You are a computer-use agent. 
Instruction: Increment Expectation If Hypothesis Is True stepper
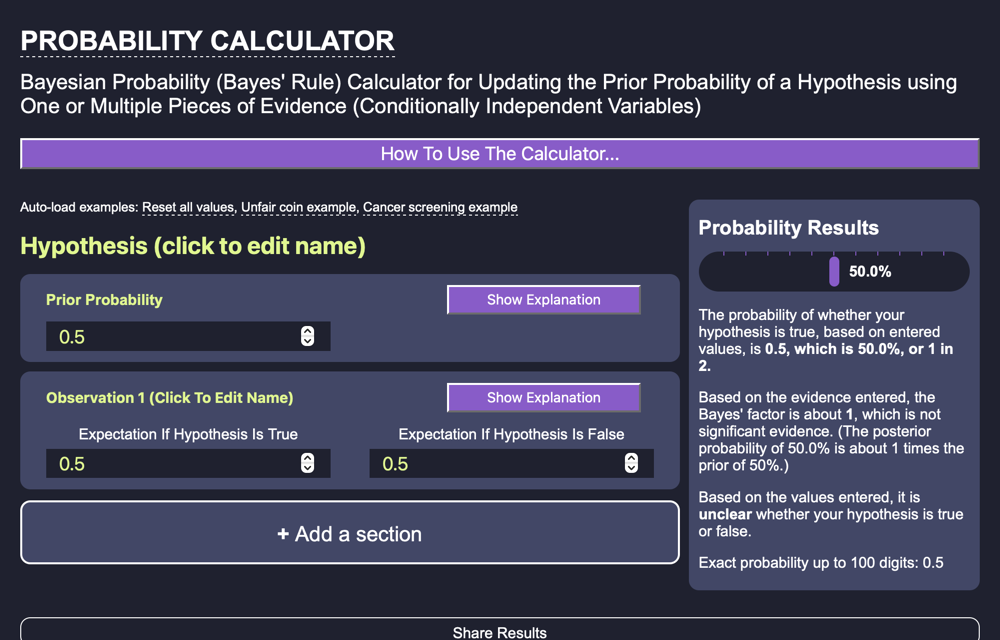pyautogui.click(x=307, y=458)
